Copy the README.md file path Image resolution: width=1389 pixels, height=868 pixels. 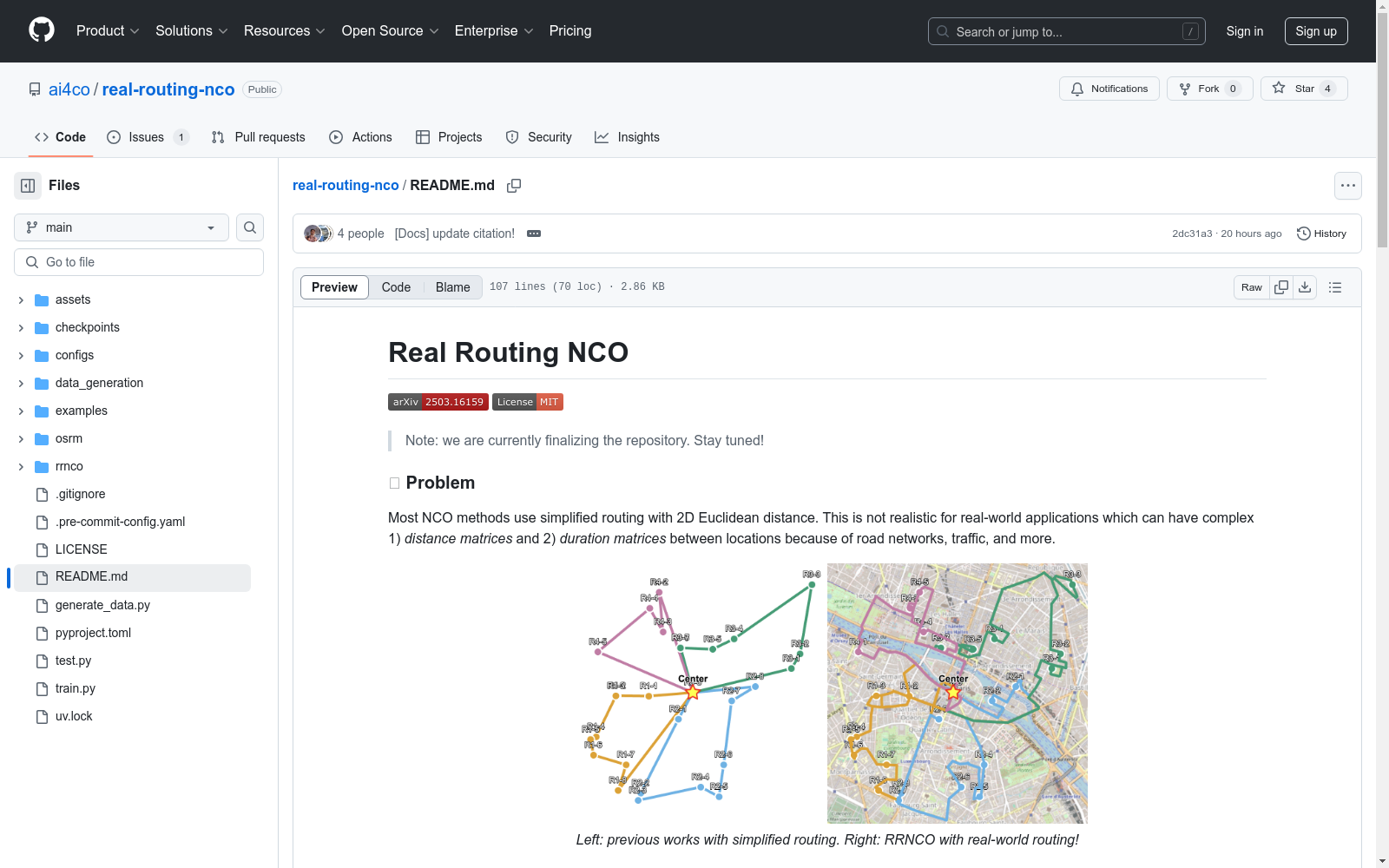tap(514, 186)
